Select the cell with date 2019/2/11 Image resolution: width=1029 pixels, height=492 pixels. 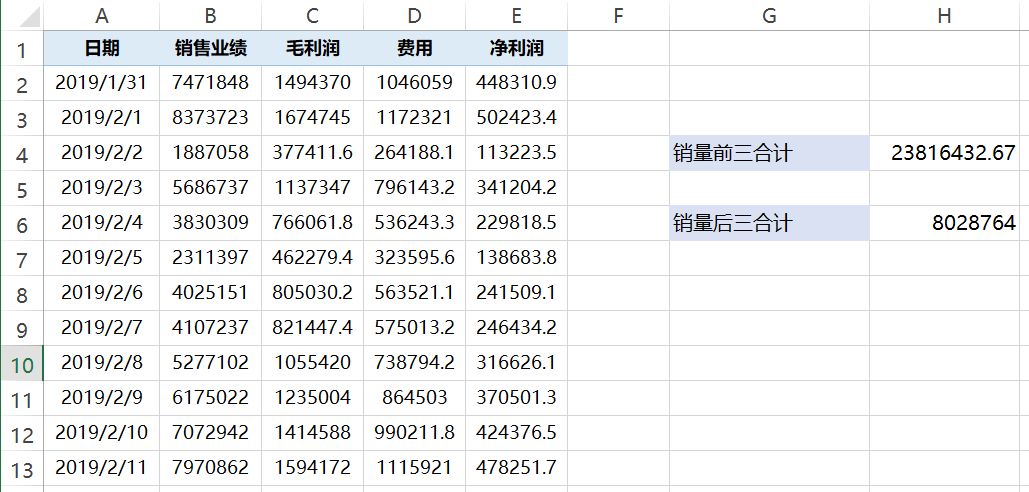(x=102, y=468)
